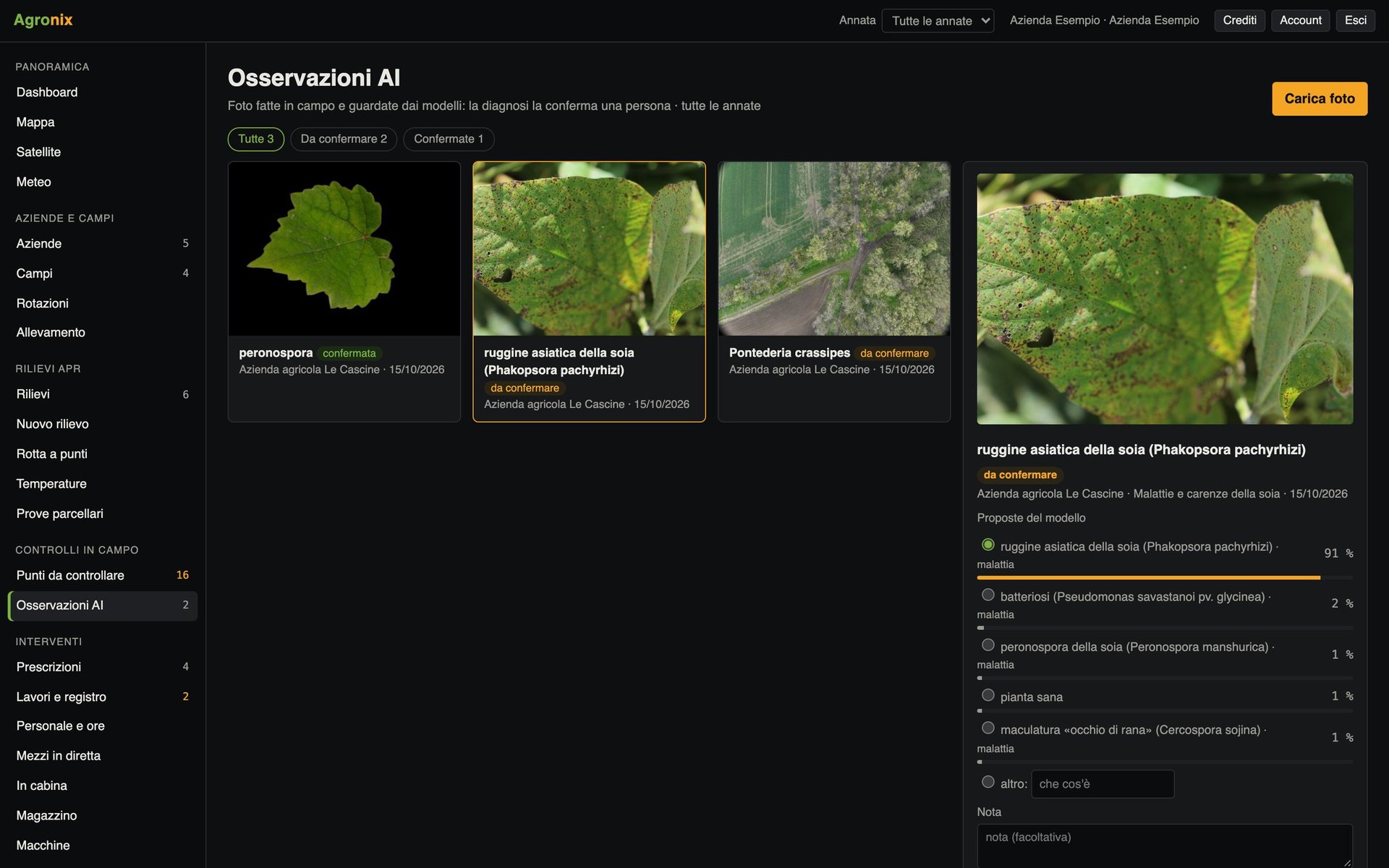Open Lavori e registro
The height and width of the screenshot is (868, 1389).
click(103, 697)
